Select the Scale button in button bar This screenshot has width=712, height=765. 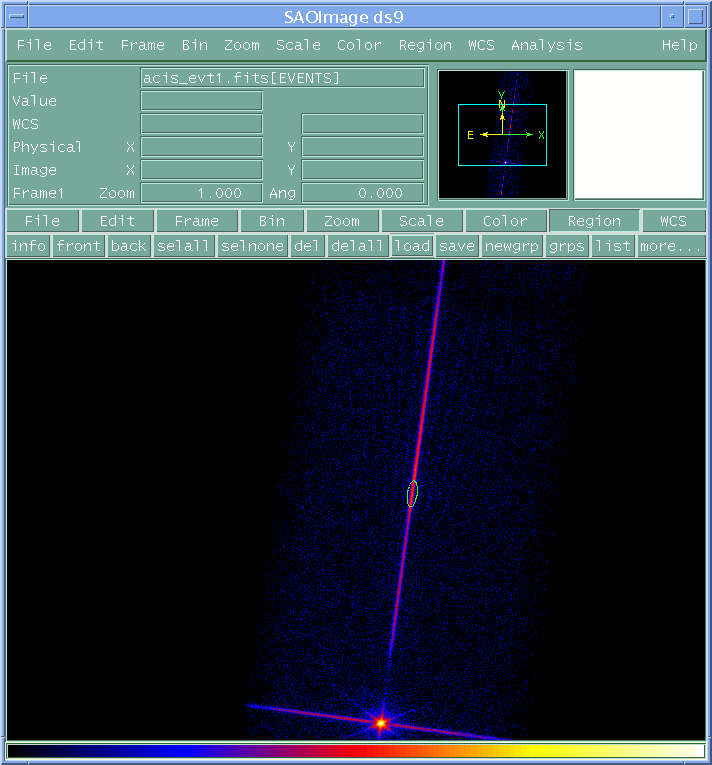pyautogui.click(x=422, y=221)
